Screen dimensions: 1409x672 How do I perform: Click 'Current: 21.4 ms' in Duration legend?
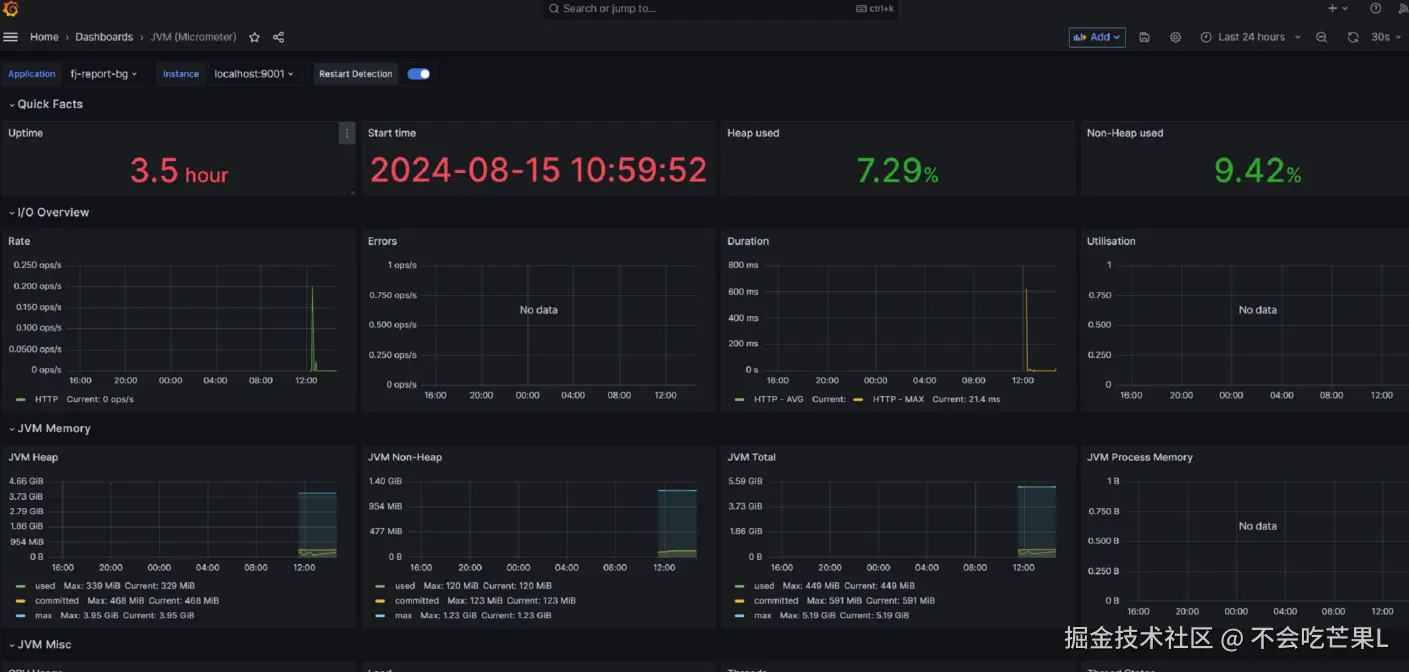pos(966,399)
